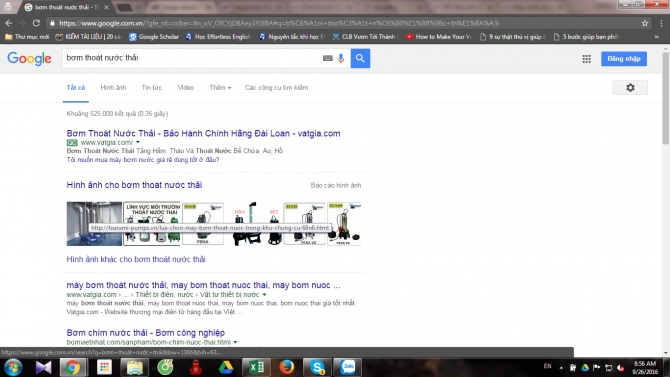Open Google Scholar bookmark
This screenshot has width=670, height=377.
(x=154, y=37)
